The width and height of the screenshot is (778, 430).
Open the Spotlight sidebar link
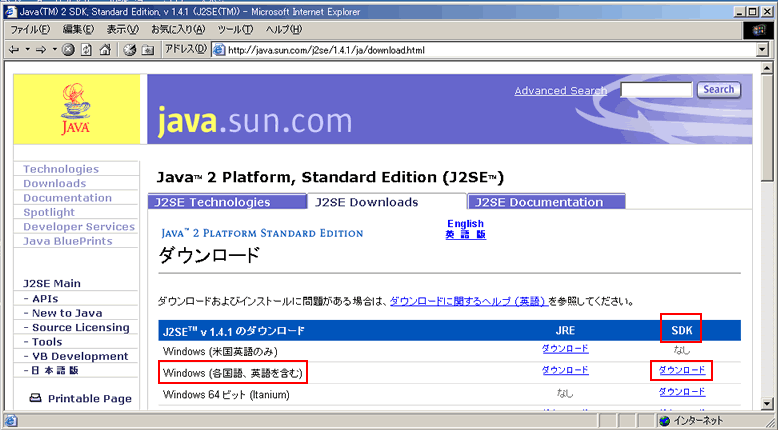coord(49,212)
